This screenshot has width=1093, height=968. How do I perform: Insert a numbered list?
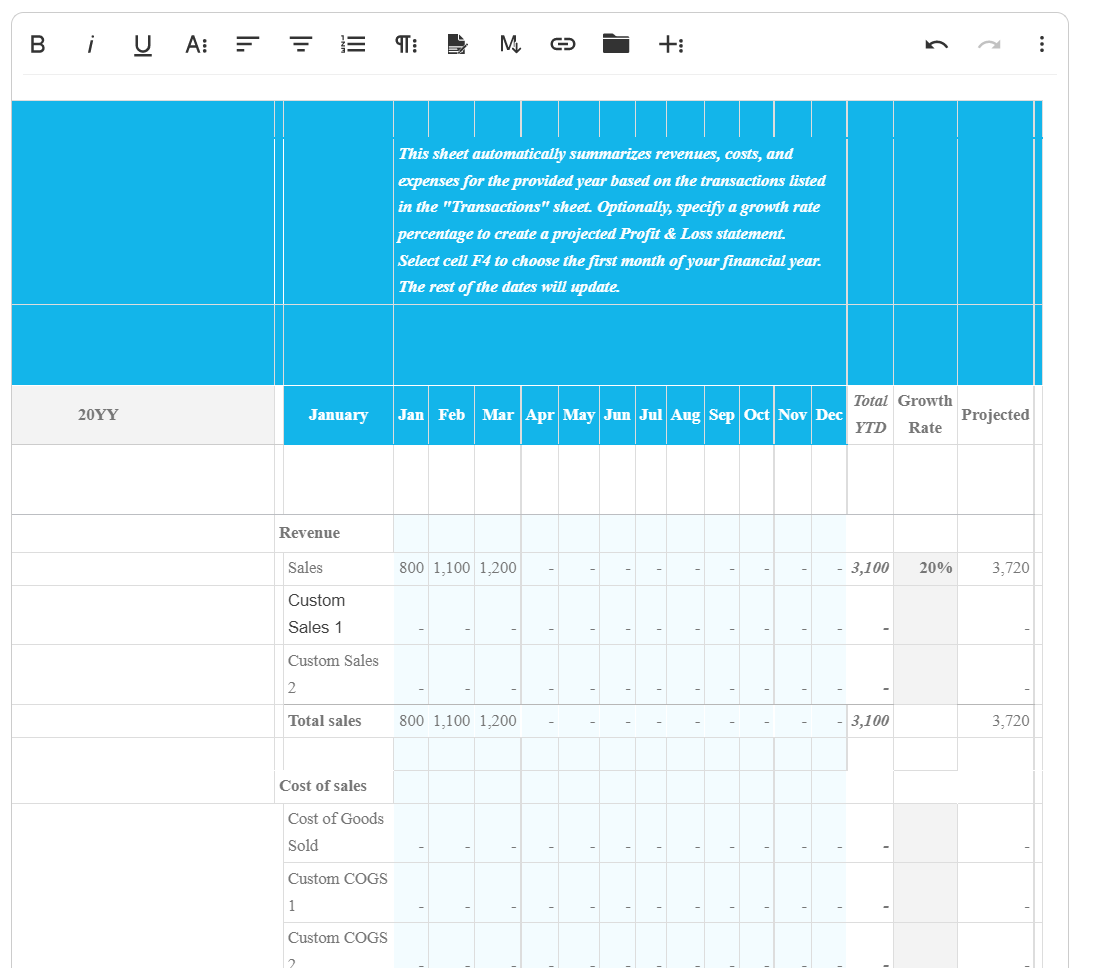point(353,44)
